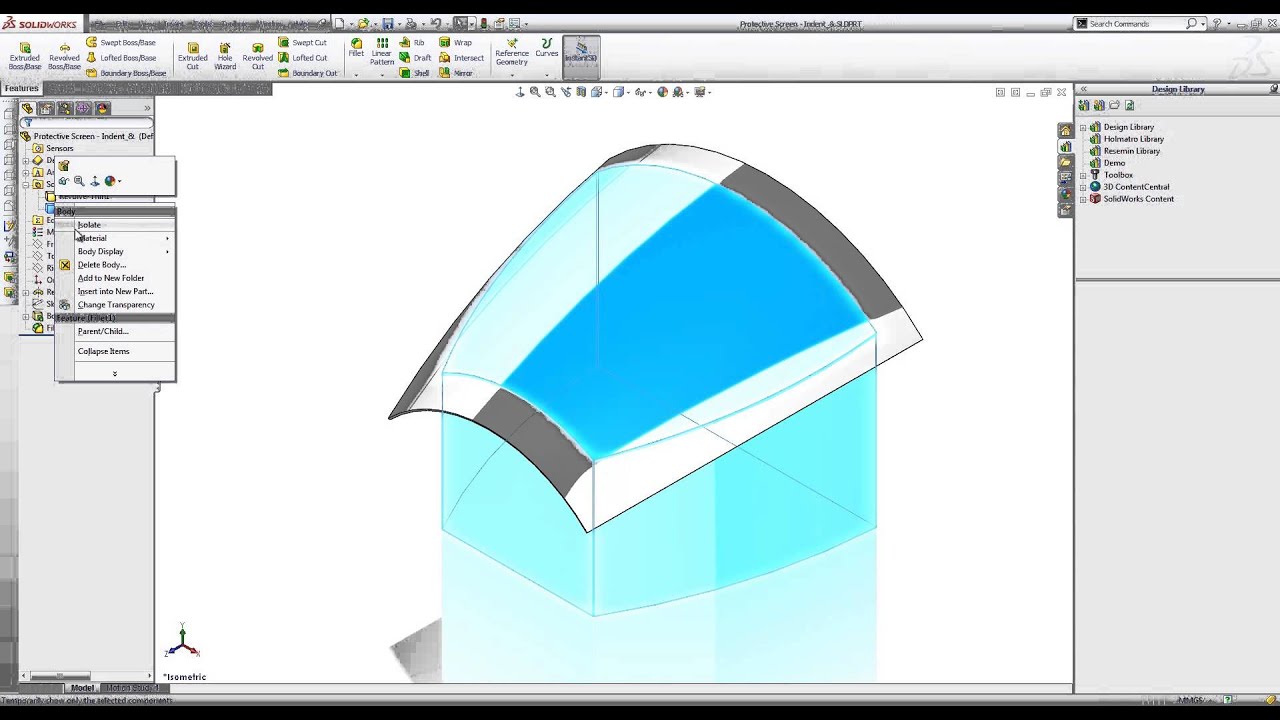Open Edit Appearance in view toolbar
This screenshot has height=720, width=1280.
662,92
